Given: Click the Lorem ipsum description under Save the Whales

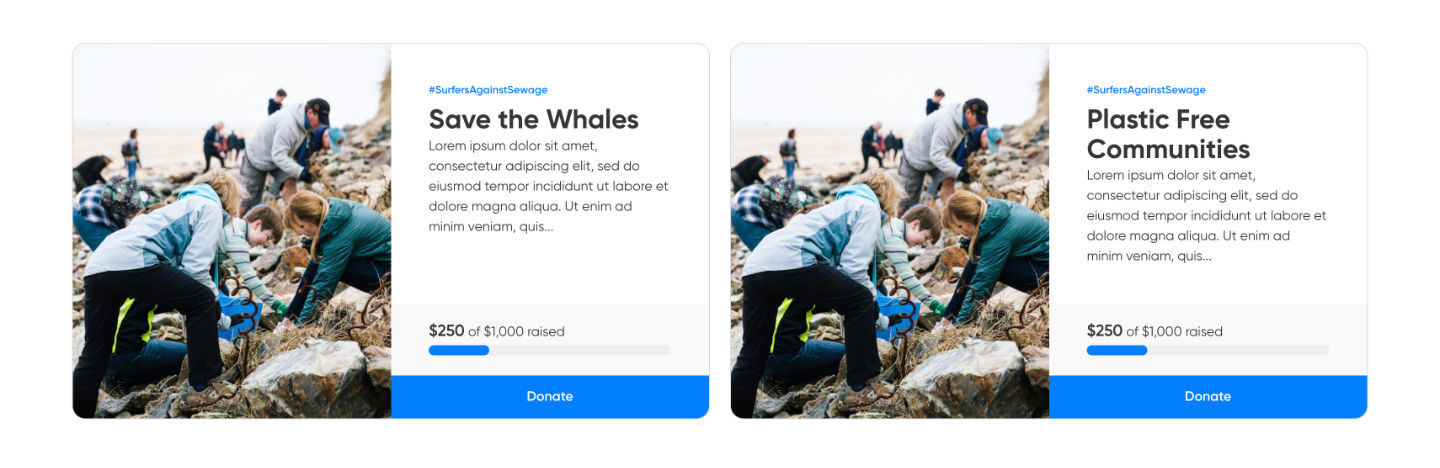Looking at the screenshot, I should [x=548, y=186].
